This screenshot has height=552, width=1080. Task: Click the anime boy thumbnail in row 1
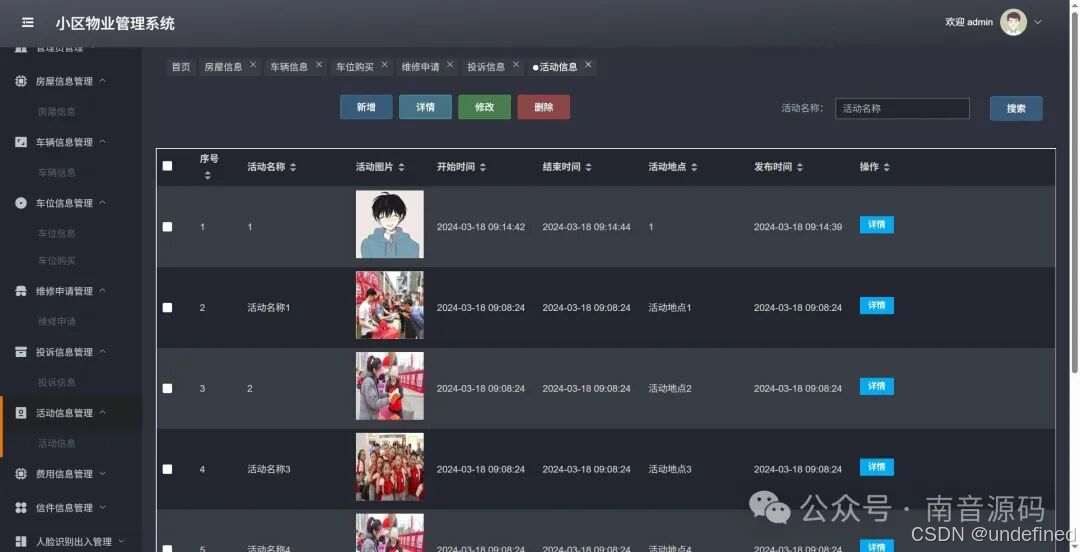tap(390, 225)
